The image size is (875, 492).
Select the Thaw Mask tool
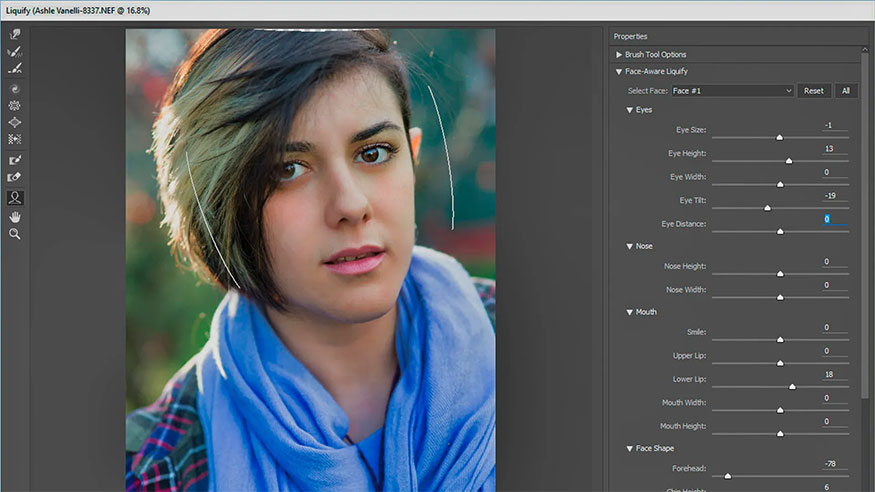tap(15, 177)
